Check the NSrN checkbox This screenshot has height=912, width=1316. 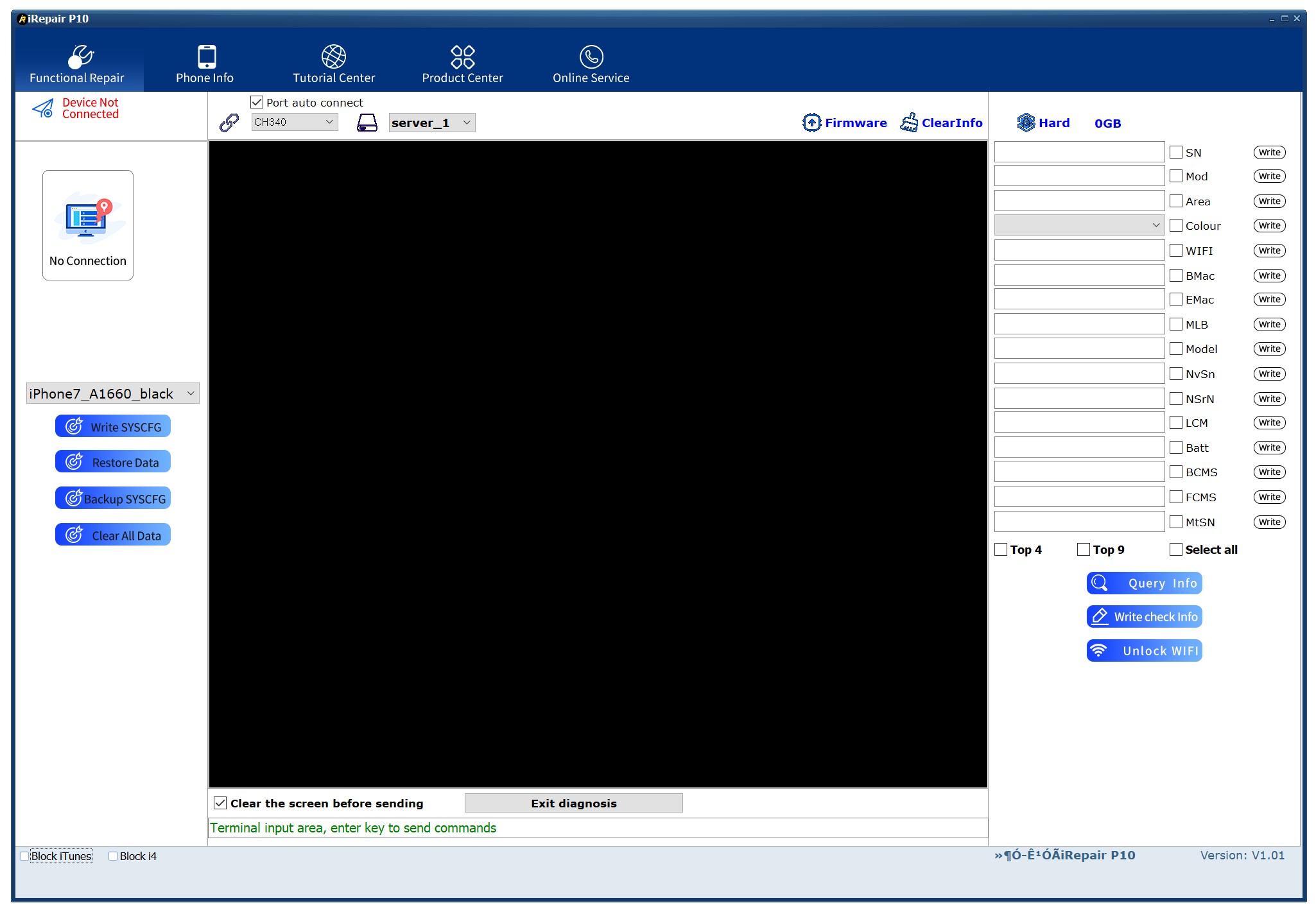1176,399
